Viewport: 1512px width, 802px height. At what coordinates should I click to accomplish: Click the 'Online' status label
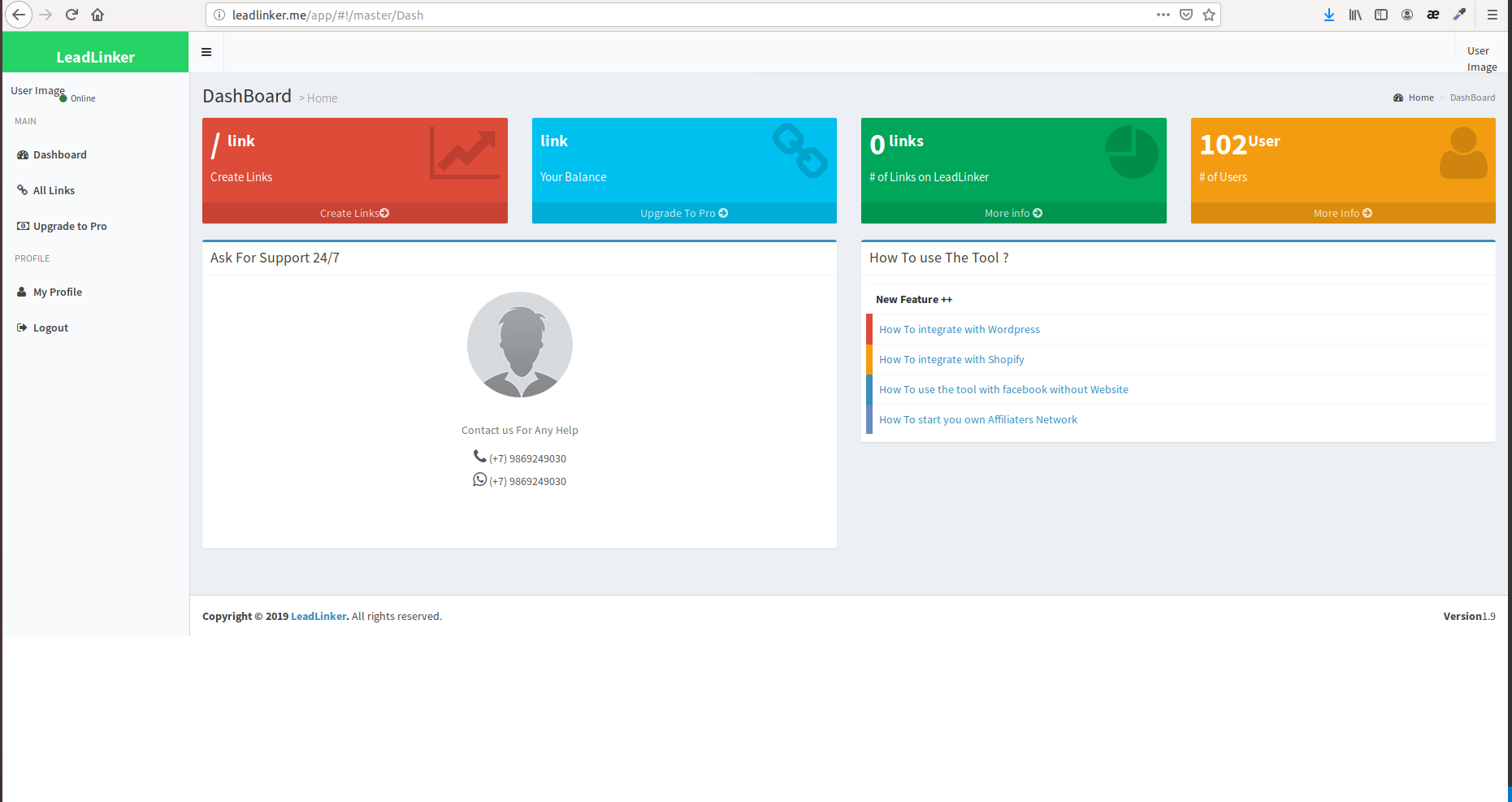[83, 98]
